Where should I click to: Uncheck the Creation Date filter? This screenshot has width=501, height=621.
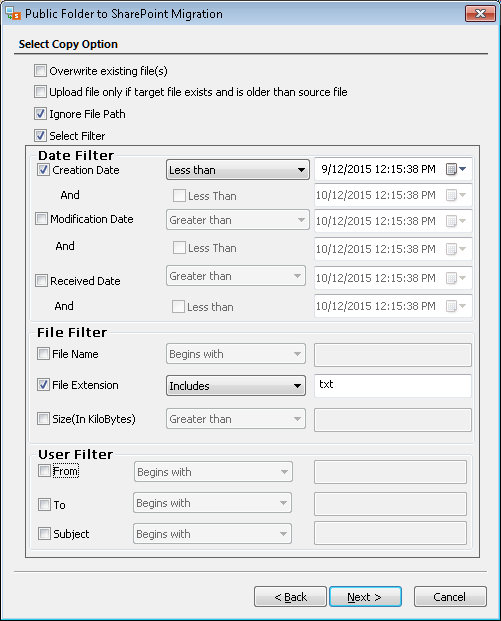coord(43,170)
